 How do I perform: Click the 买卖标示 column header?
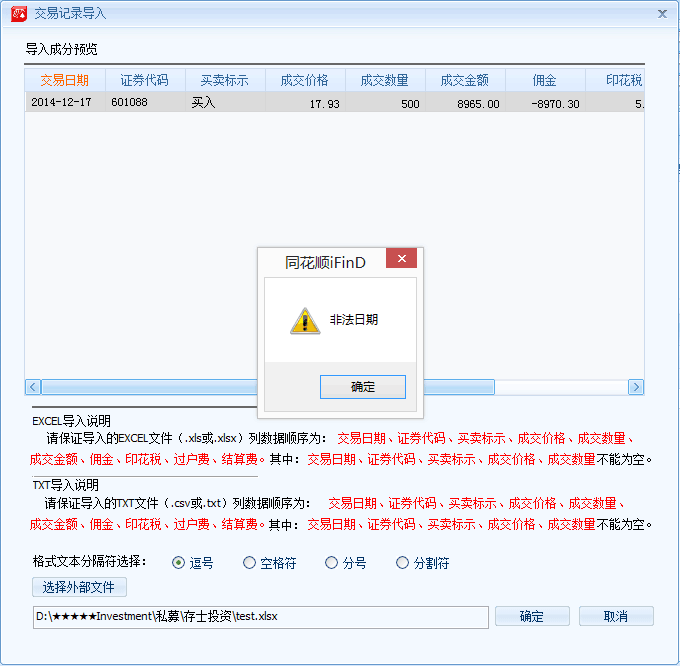[x=225, y=80]
